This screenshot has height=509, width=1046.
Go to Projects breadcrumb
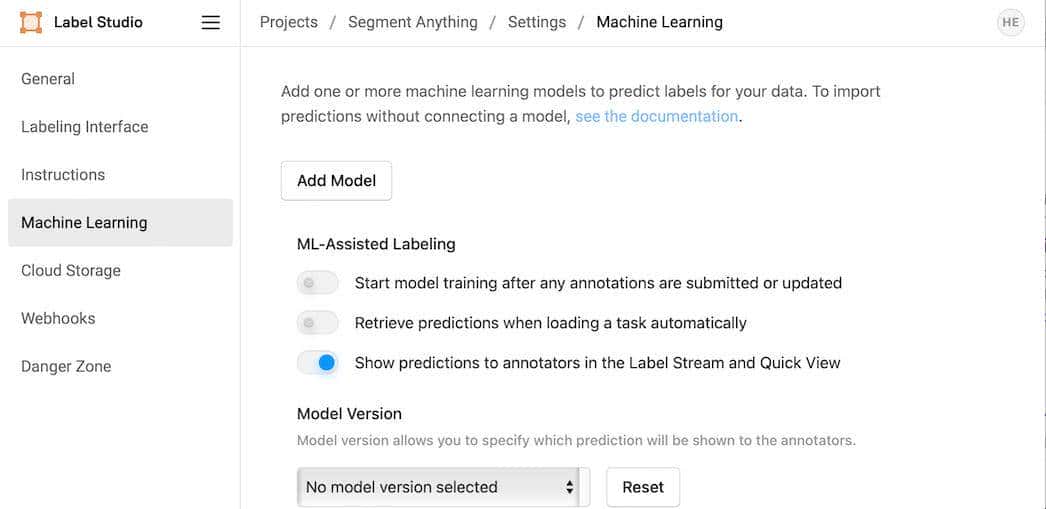(289, 22)
